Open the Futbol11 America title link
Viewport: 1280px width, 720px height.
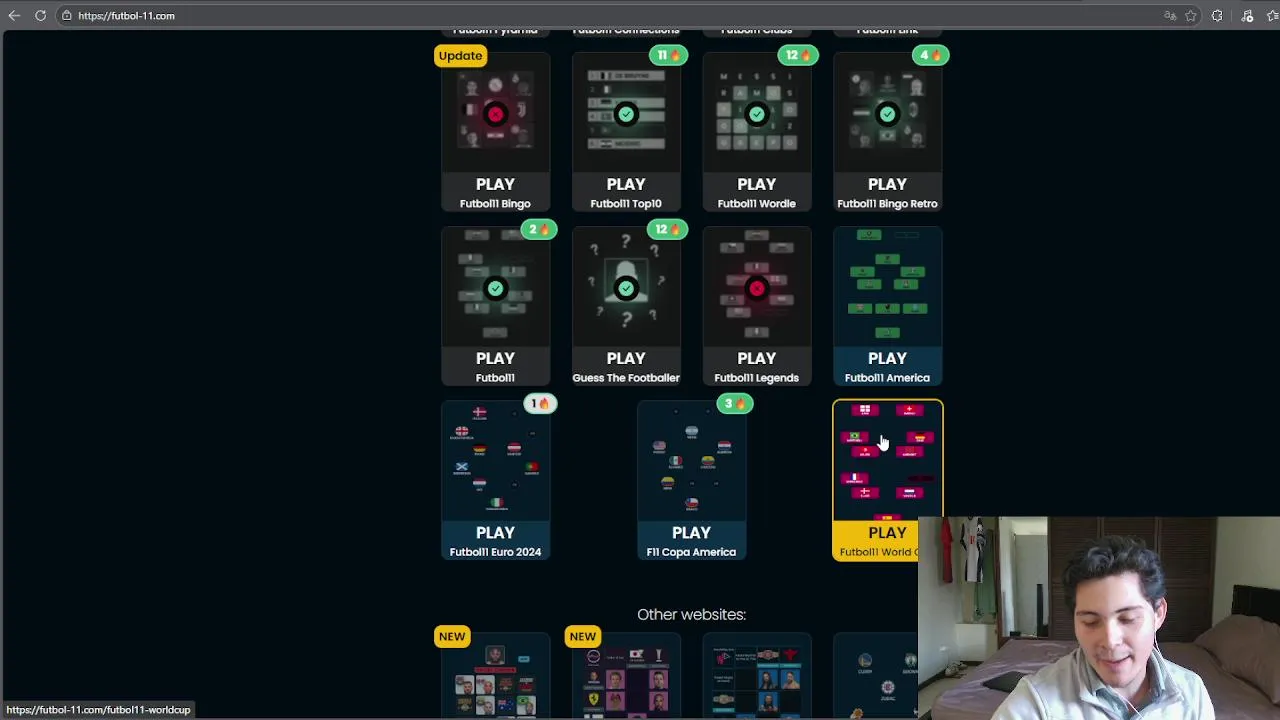coord(887,378)
